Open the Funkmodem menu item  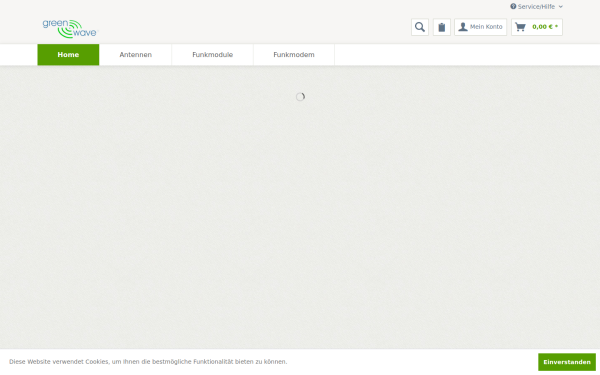(294, 55)
